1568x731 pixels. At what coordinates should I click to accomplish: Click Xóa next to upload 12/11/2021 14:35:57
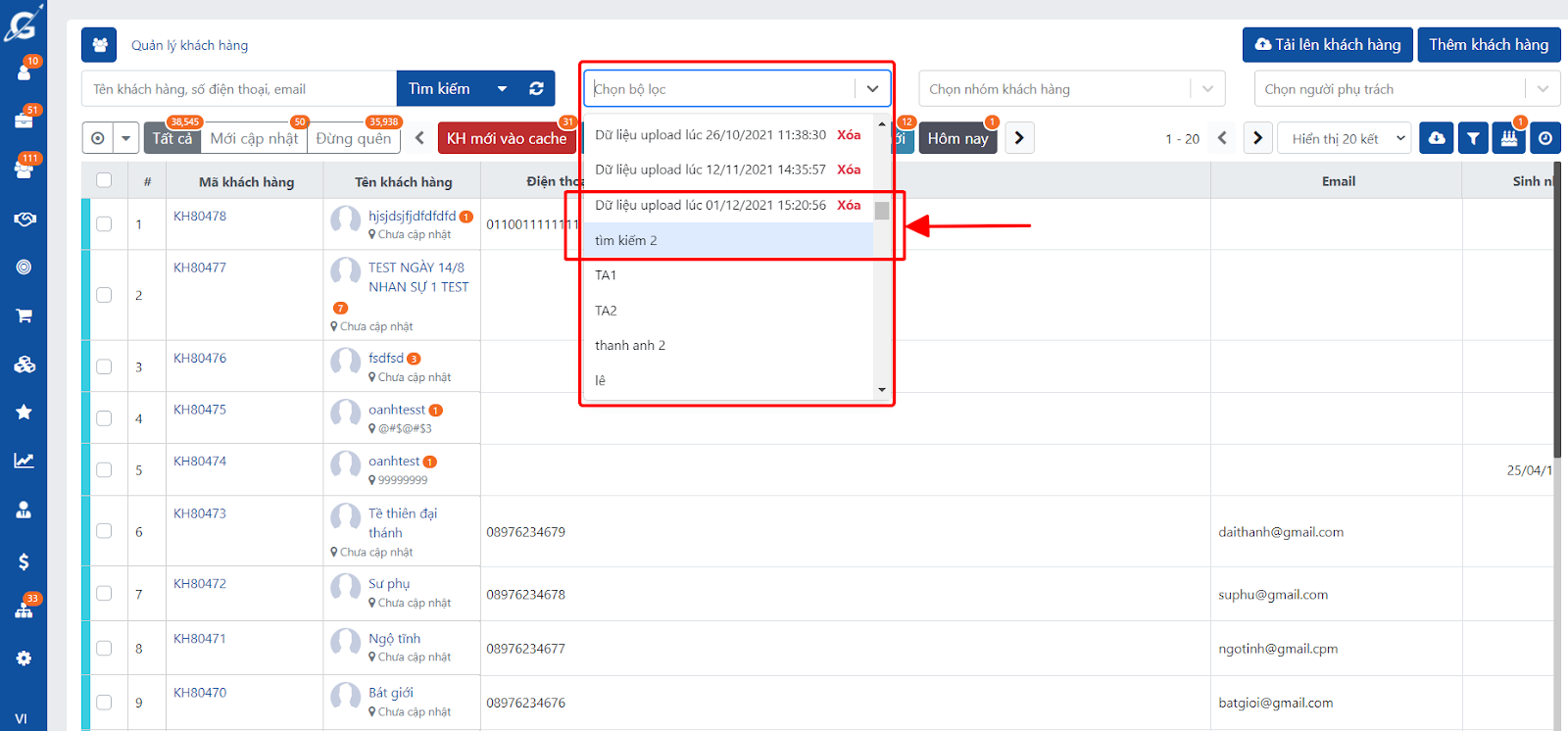849,170
